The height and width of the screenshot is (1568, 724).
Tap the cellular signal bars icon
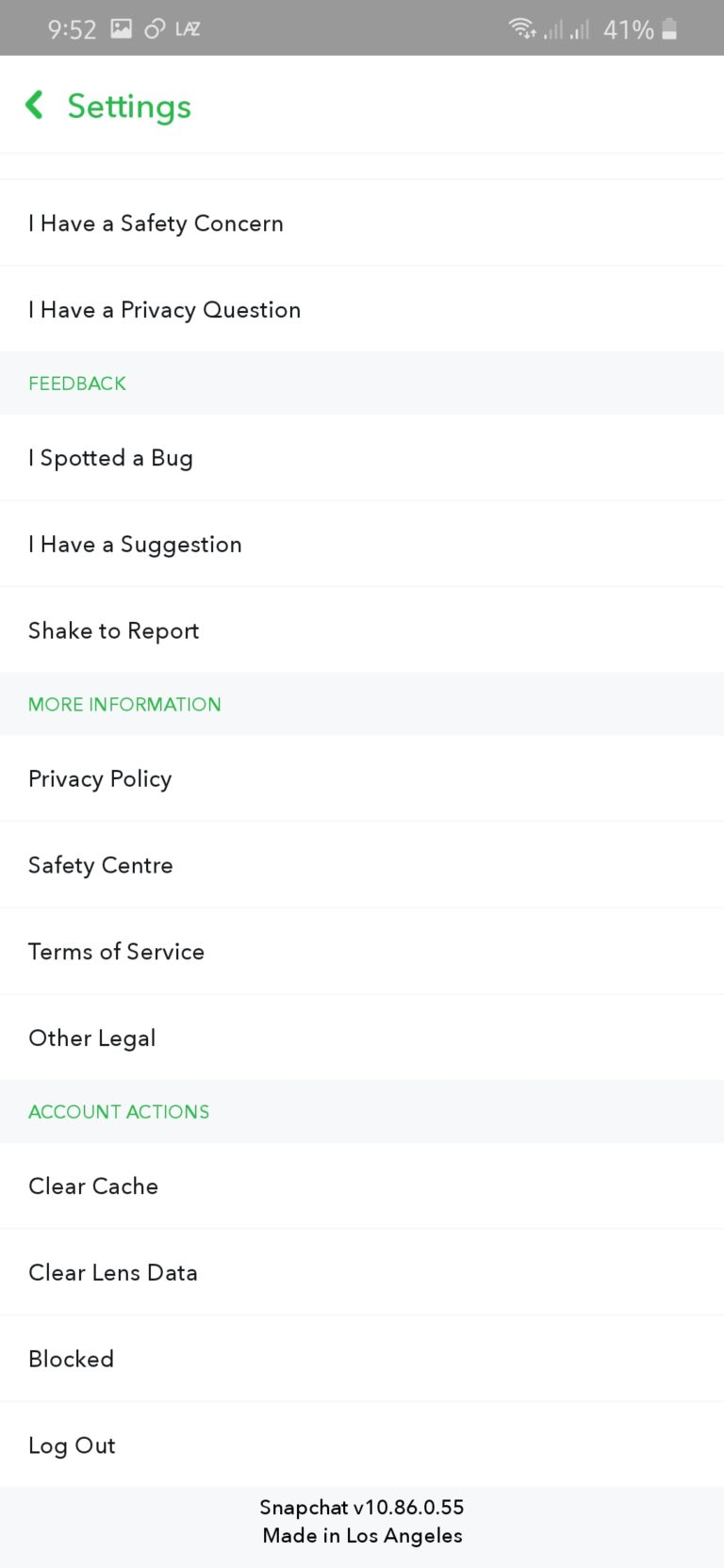(556, 28)
